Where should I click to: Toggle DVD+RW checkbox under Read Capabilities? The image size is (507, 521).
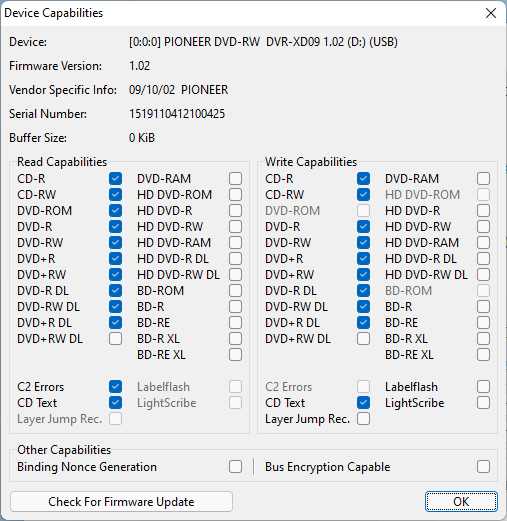pos(115,275)
